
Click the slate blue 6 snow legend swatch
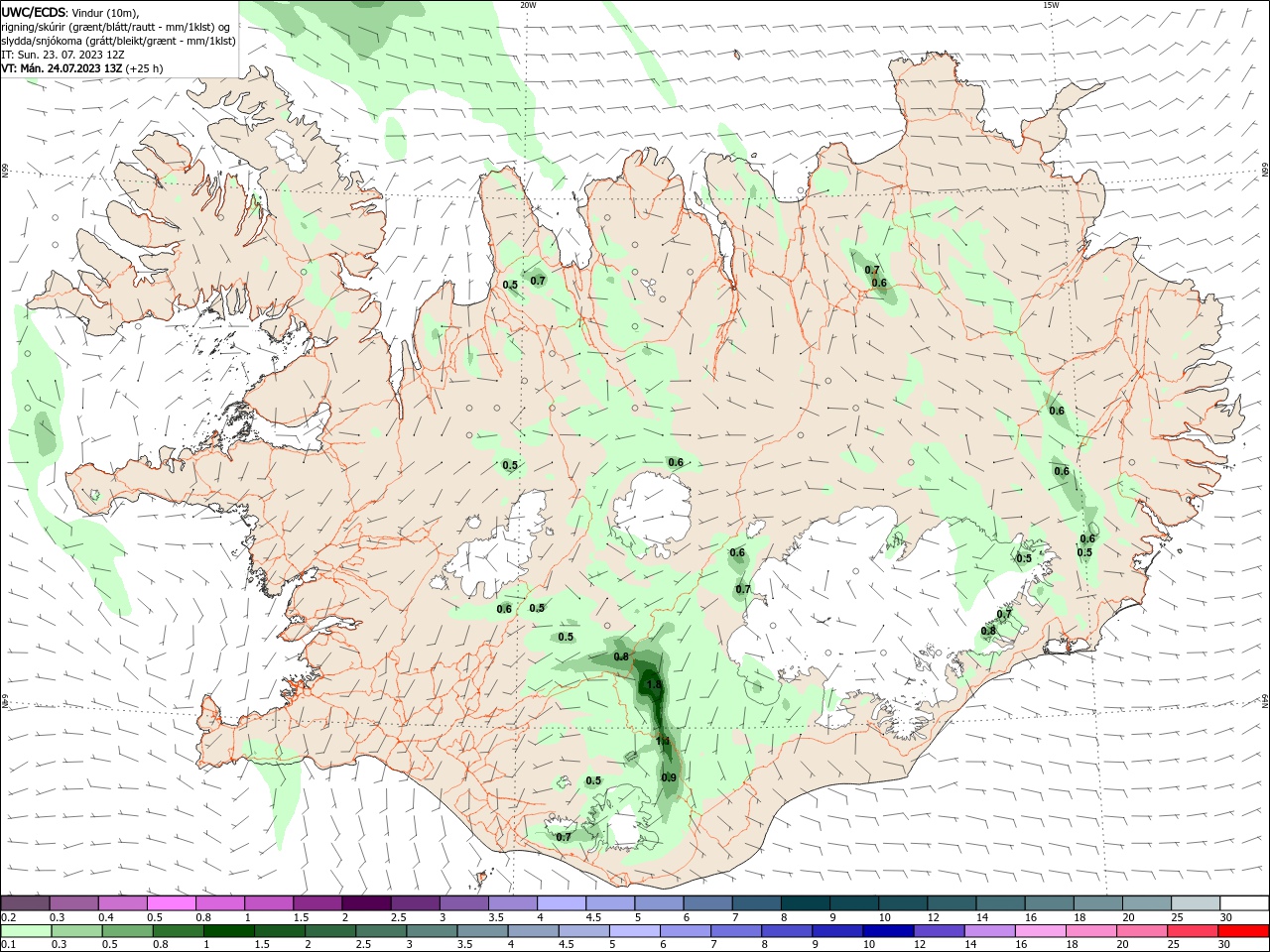[708, 903]
